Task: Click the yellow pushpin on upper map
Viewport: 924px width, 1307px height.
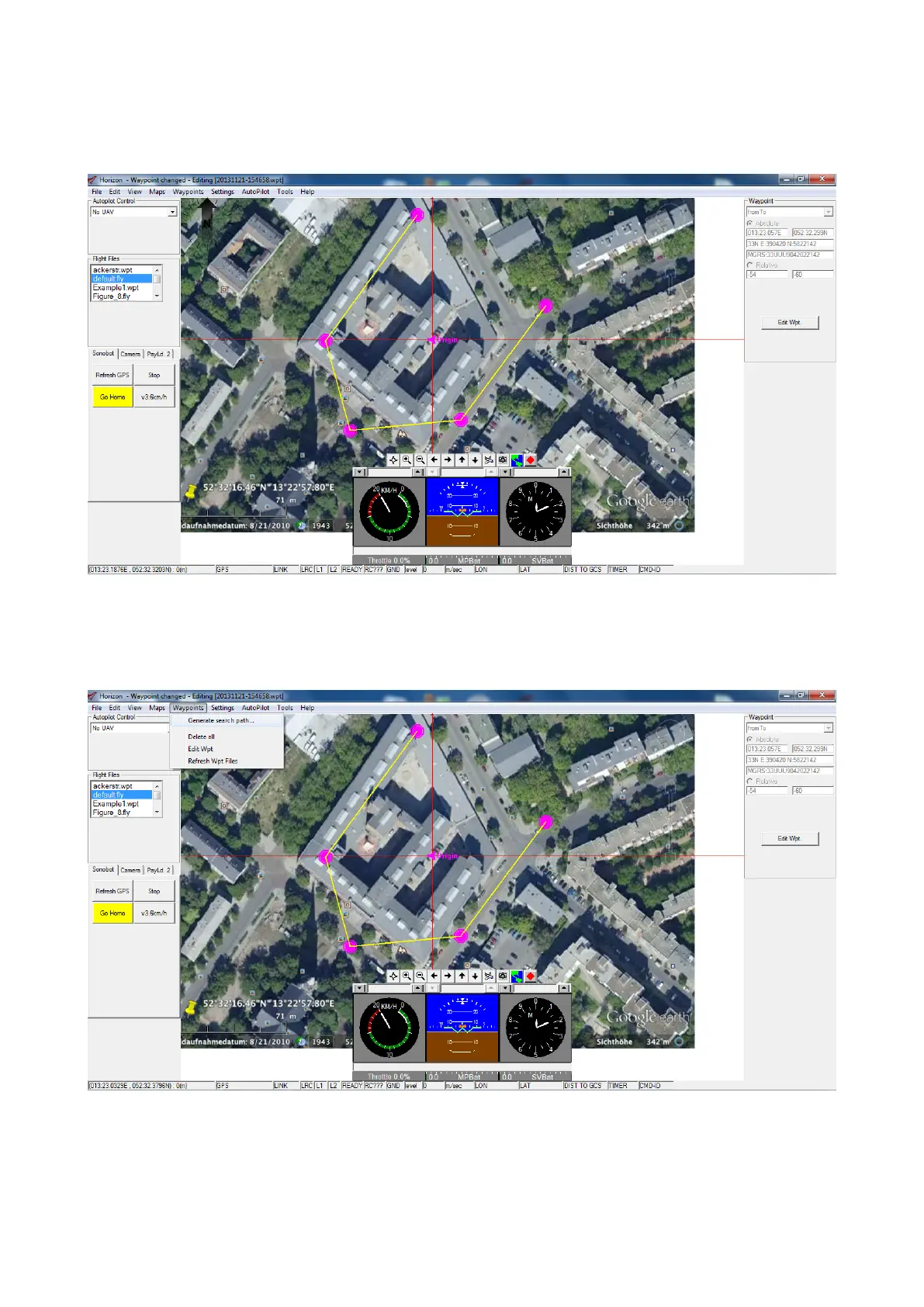Action: tap(191, 491)
